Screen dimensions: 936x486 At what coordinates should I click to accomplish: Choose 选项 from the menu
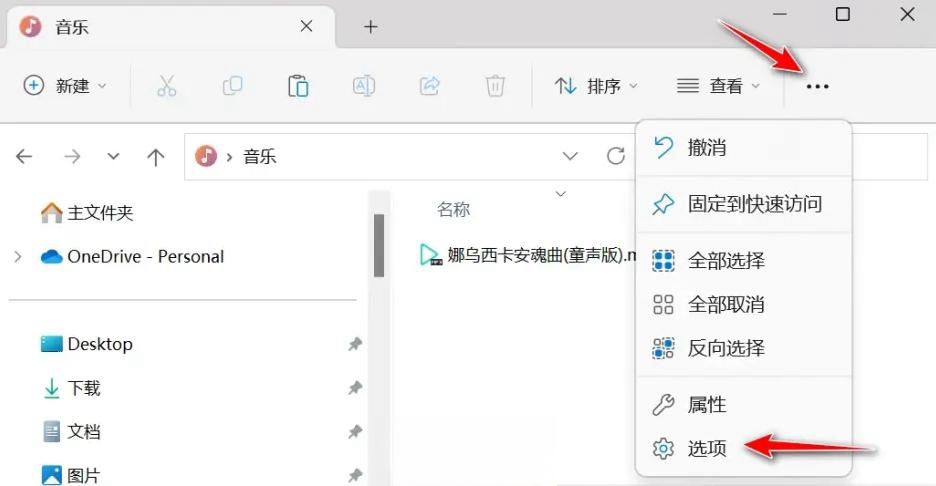coord(744,448)
